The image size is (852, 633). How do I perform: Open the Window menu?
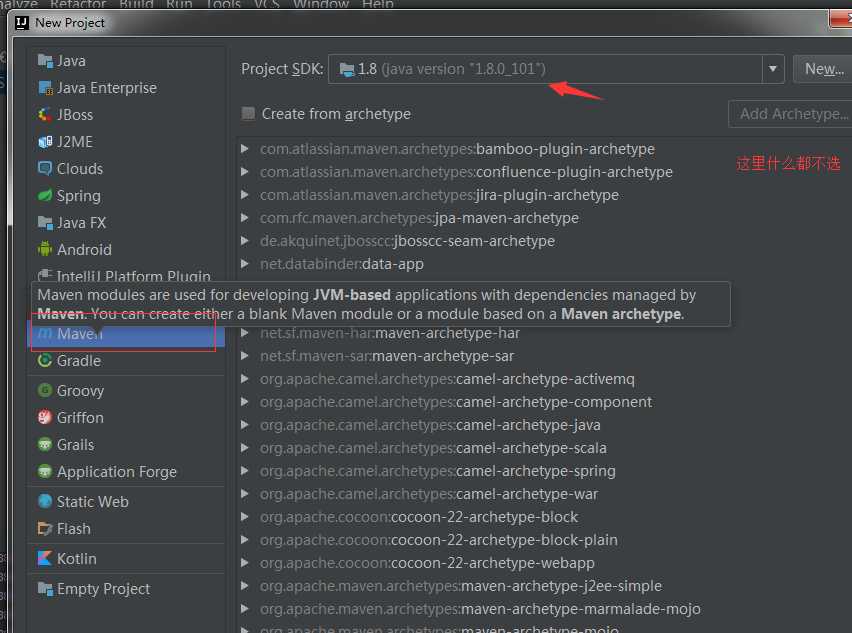(321, 4)
